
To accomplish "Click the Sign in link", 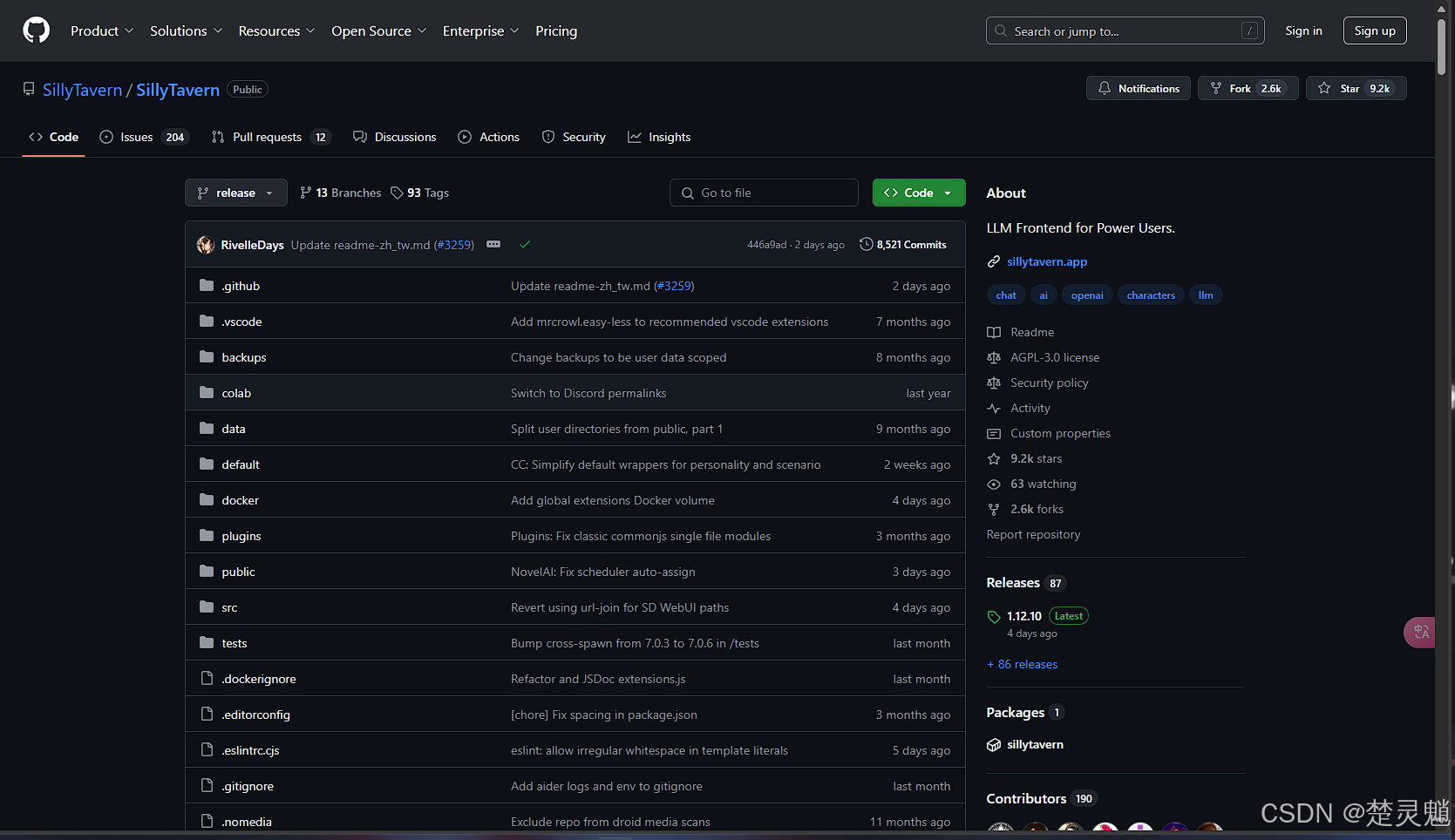I will [1303, 30].
